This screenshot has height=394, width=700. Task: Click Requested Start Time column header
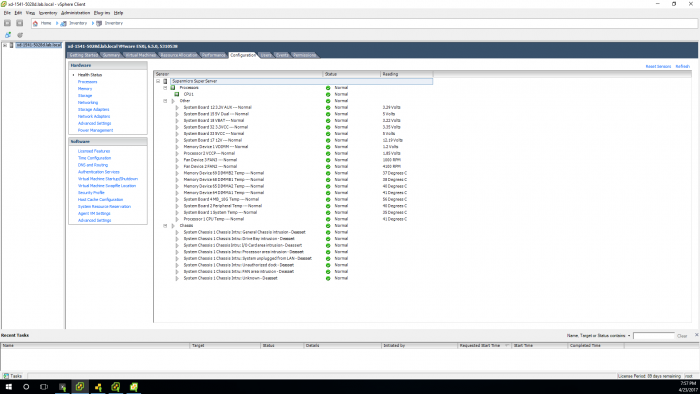[484, 346]
